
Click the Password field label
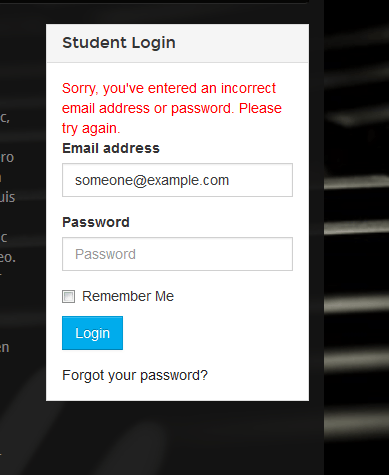click(x=96, y=222)
